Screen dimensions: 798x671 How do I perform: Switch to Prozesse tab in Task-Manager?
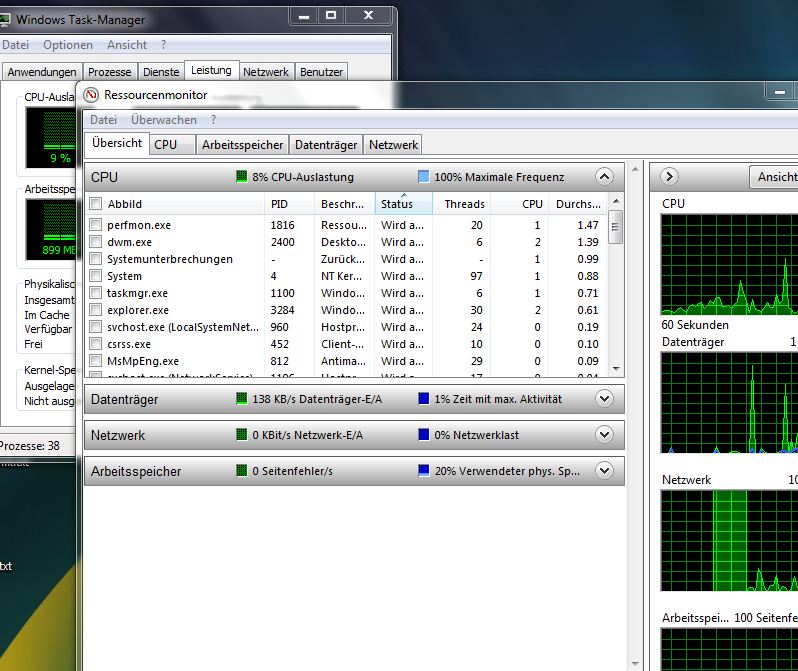(x=109, y=72)
